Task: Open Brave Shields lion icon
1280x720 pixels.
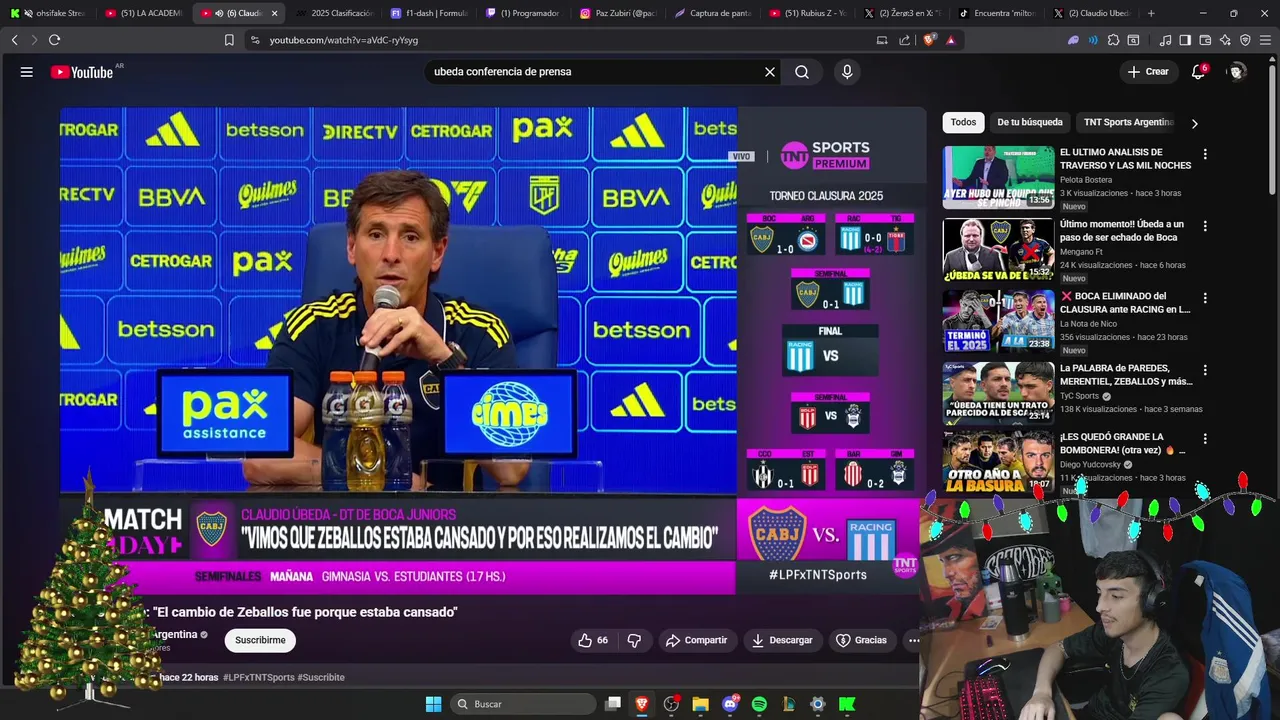Action: [929, 40]
